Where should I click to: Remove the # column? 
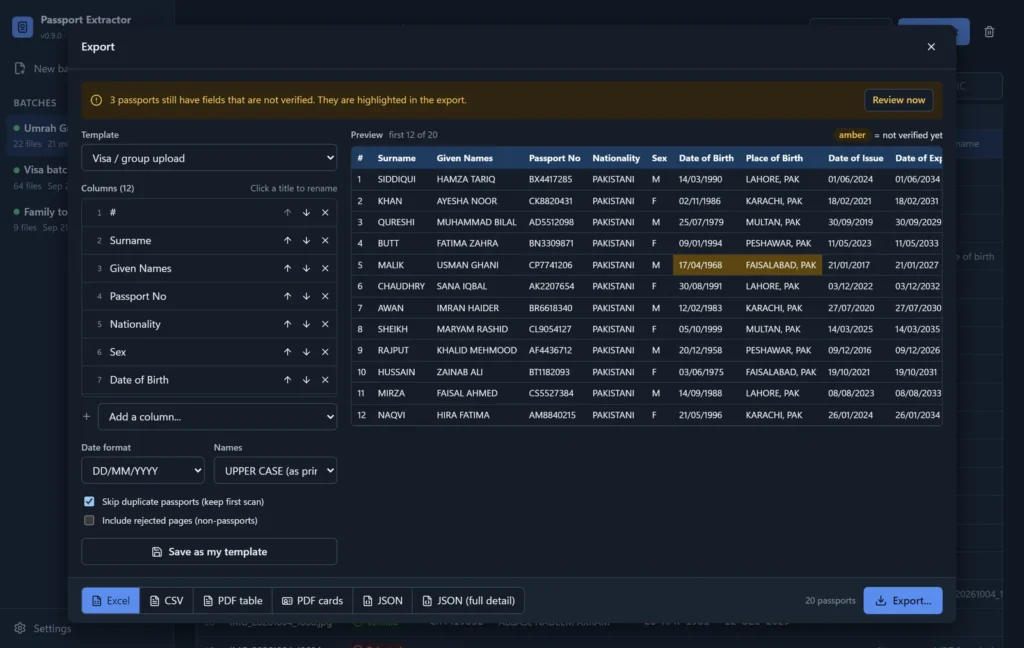(325, 212)
